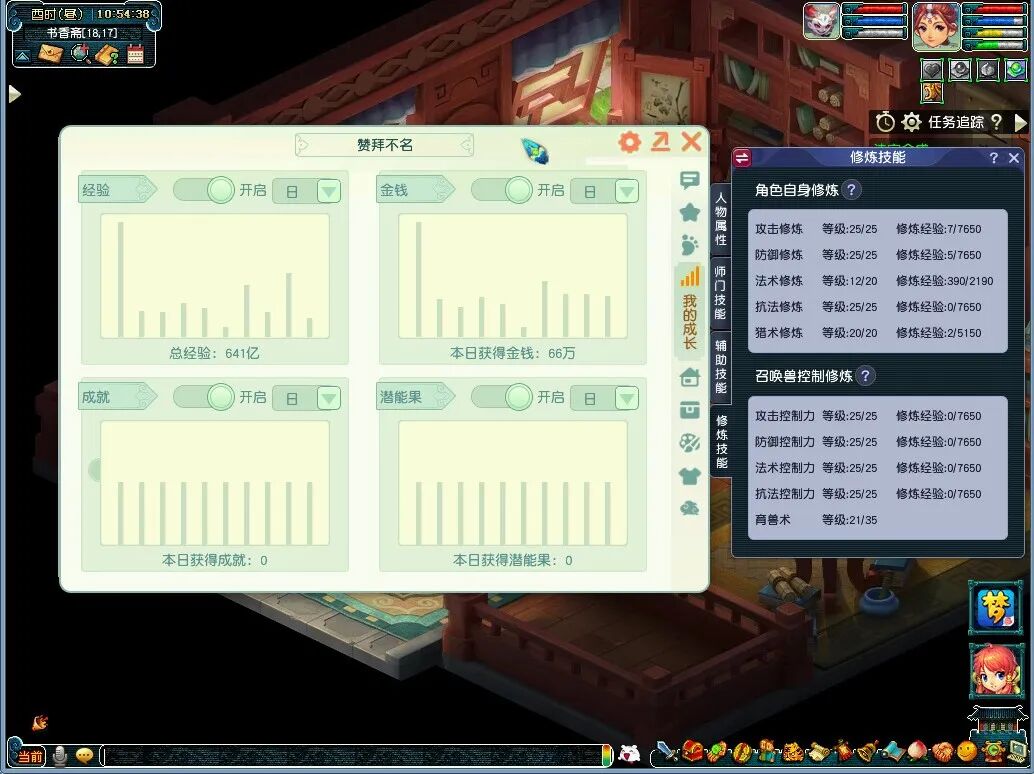Switch to the 师门技能 tab
The image size is (1034, 774).
pyautogui.click(x=721, y=293)
